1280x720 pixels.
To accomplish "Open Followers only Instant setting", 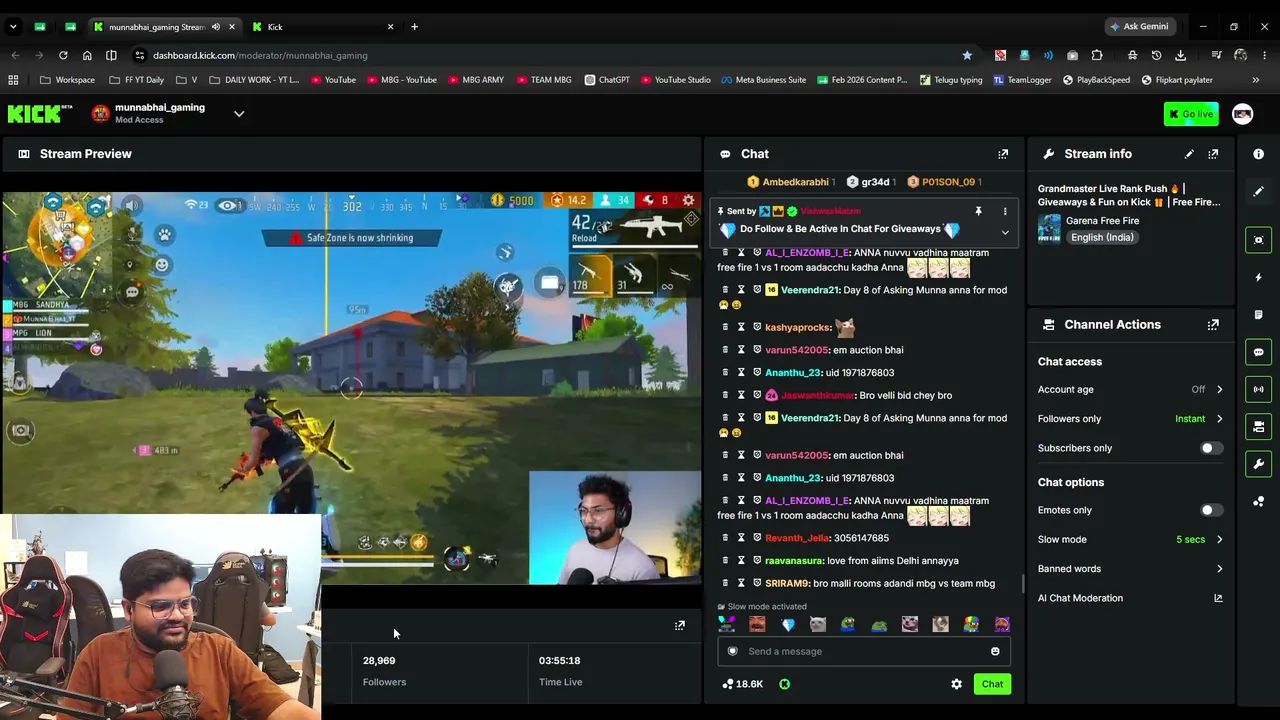I will [1130, 419].
